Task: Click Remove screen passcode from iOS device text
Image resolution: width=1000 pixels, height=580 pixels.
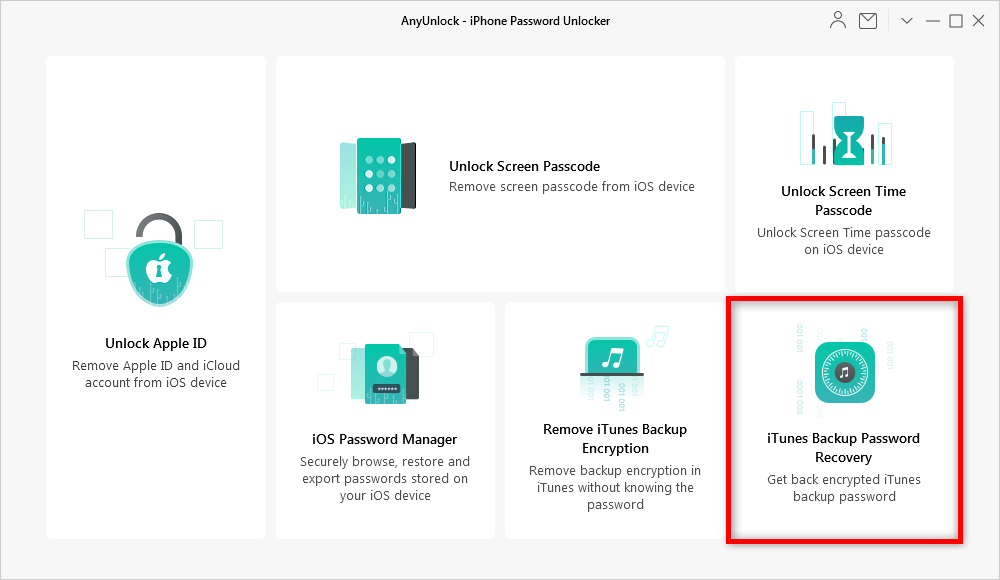Action: (571, 187)
